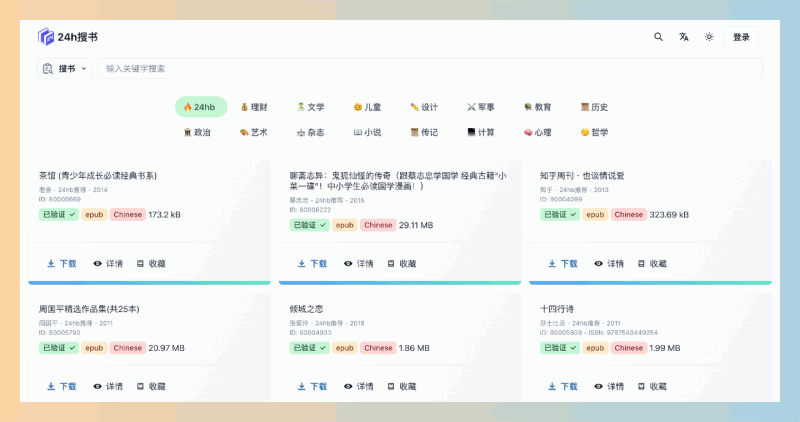
Task: Click the 登录 login button
Action: coord(741,37)
